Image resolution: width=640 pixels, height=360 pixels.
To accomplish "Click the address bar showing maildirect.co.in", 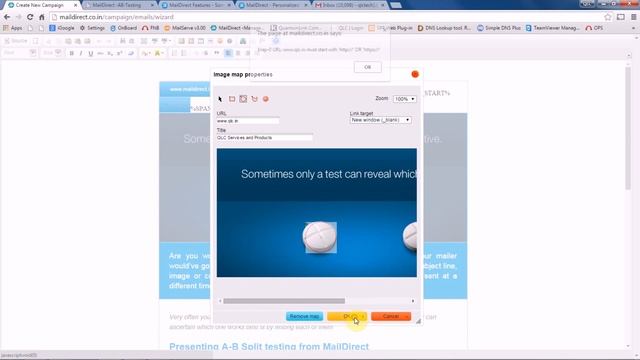I will (x=327, y=17).
